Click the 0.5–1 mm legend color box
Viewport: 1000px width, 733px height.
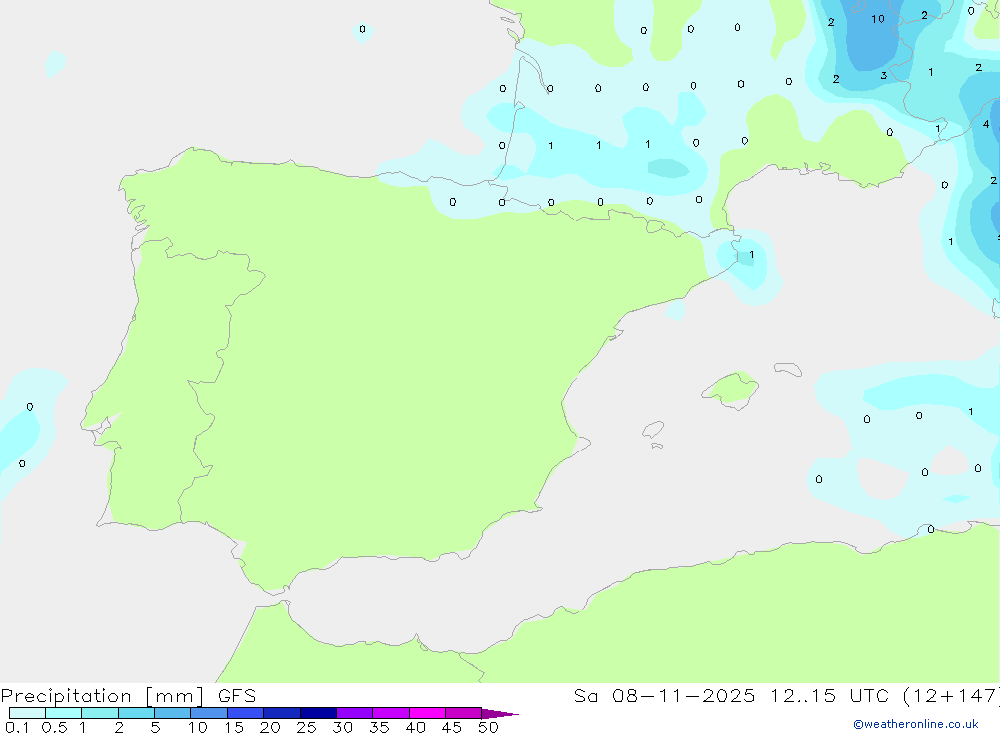64,713
